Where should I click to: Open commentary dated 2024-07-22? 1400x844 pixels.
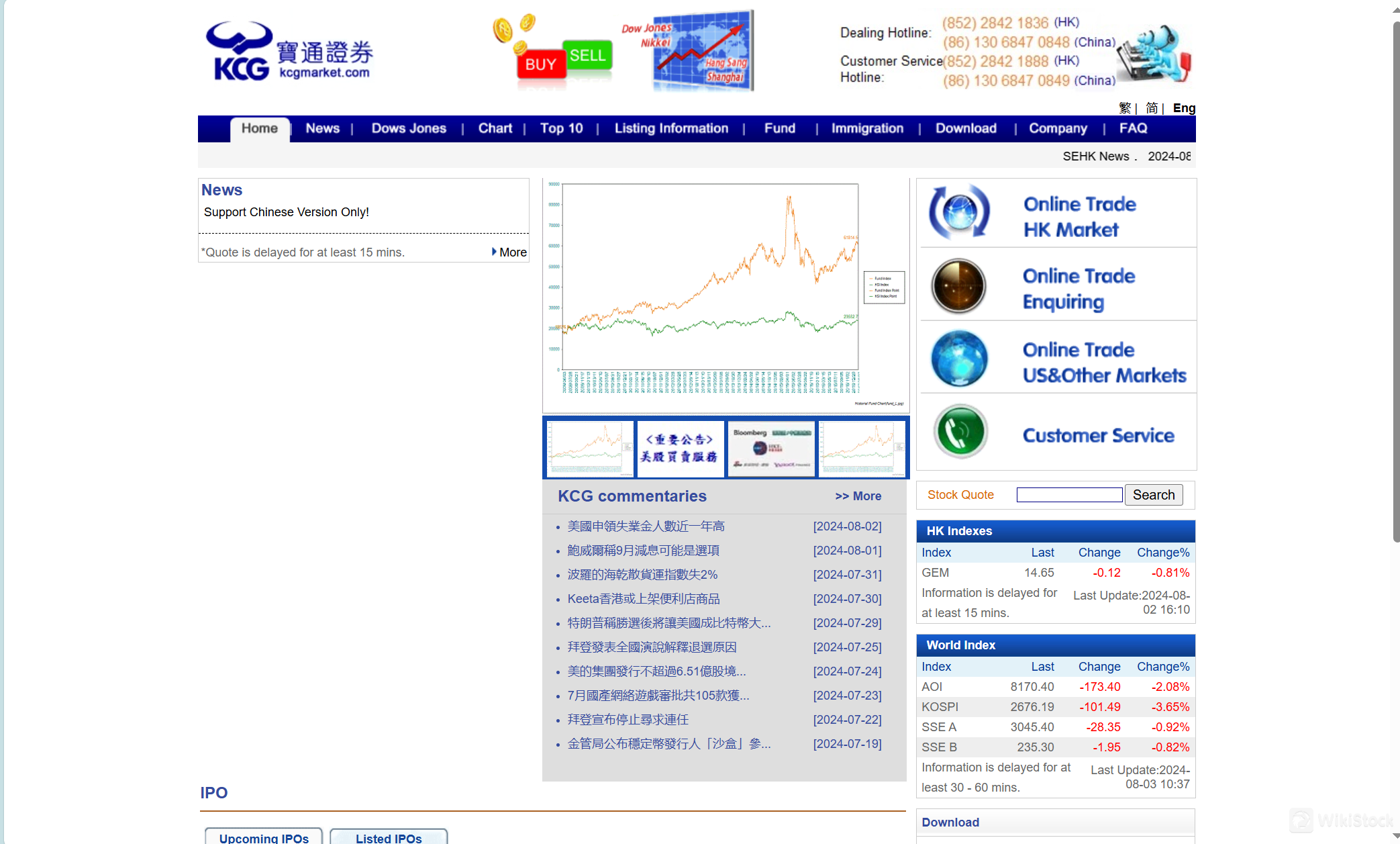tap(628, 720)
